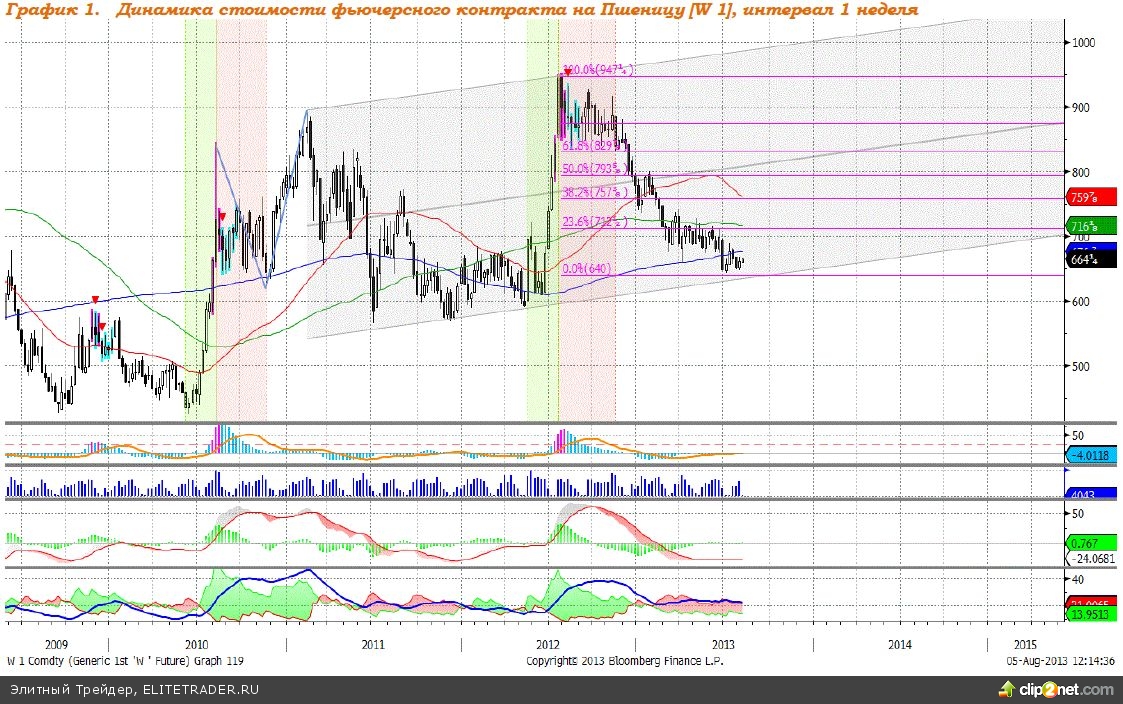
Task: Click the 2011 year label on time axis
Action: click(373, 644)
